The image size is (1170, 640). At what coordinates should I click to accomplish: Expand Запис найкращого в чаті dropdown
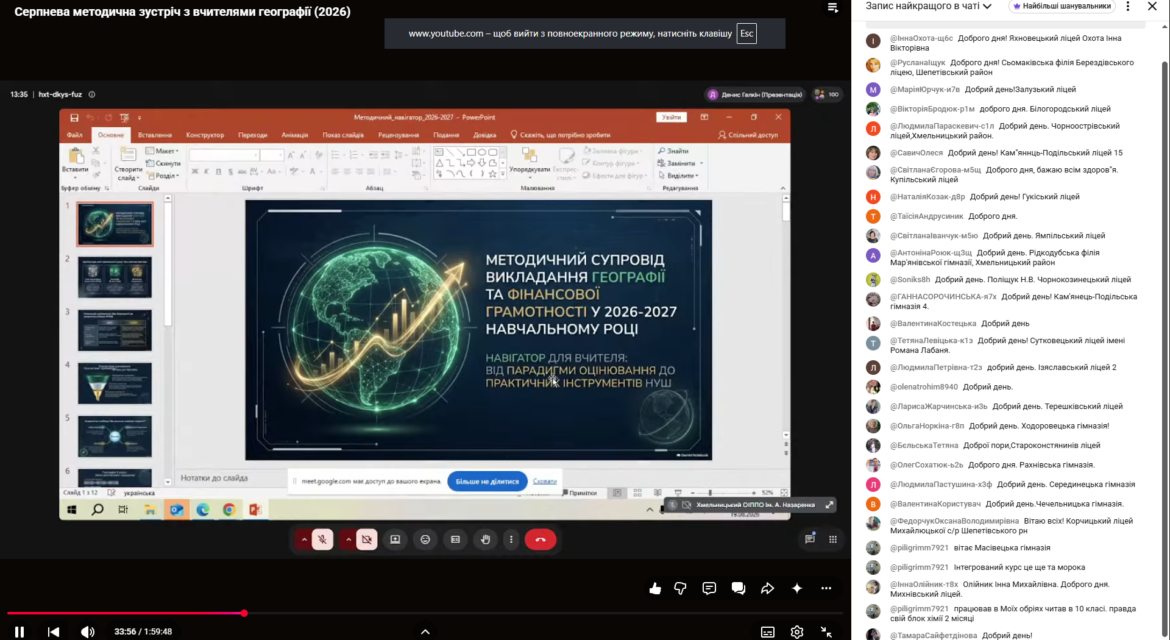tap(928, 6)
